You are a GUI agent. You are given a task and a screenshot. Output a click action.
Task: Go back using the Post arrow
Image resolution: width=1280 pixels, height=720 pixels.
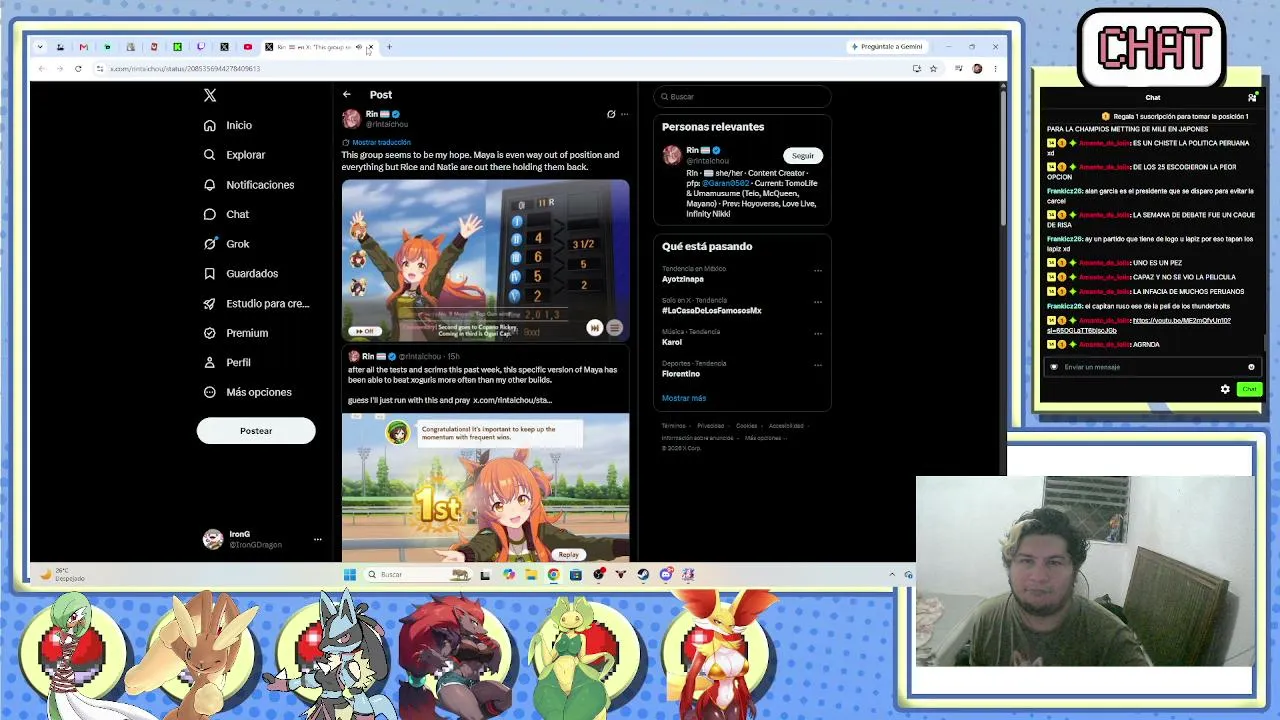(x=347, y=95)
